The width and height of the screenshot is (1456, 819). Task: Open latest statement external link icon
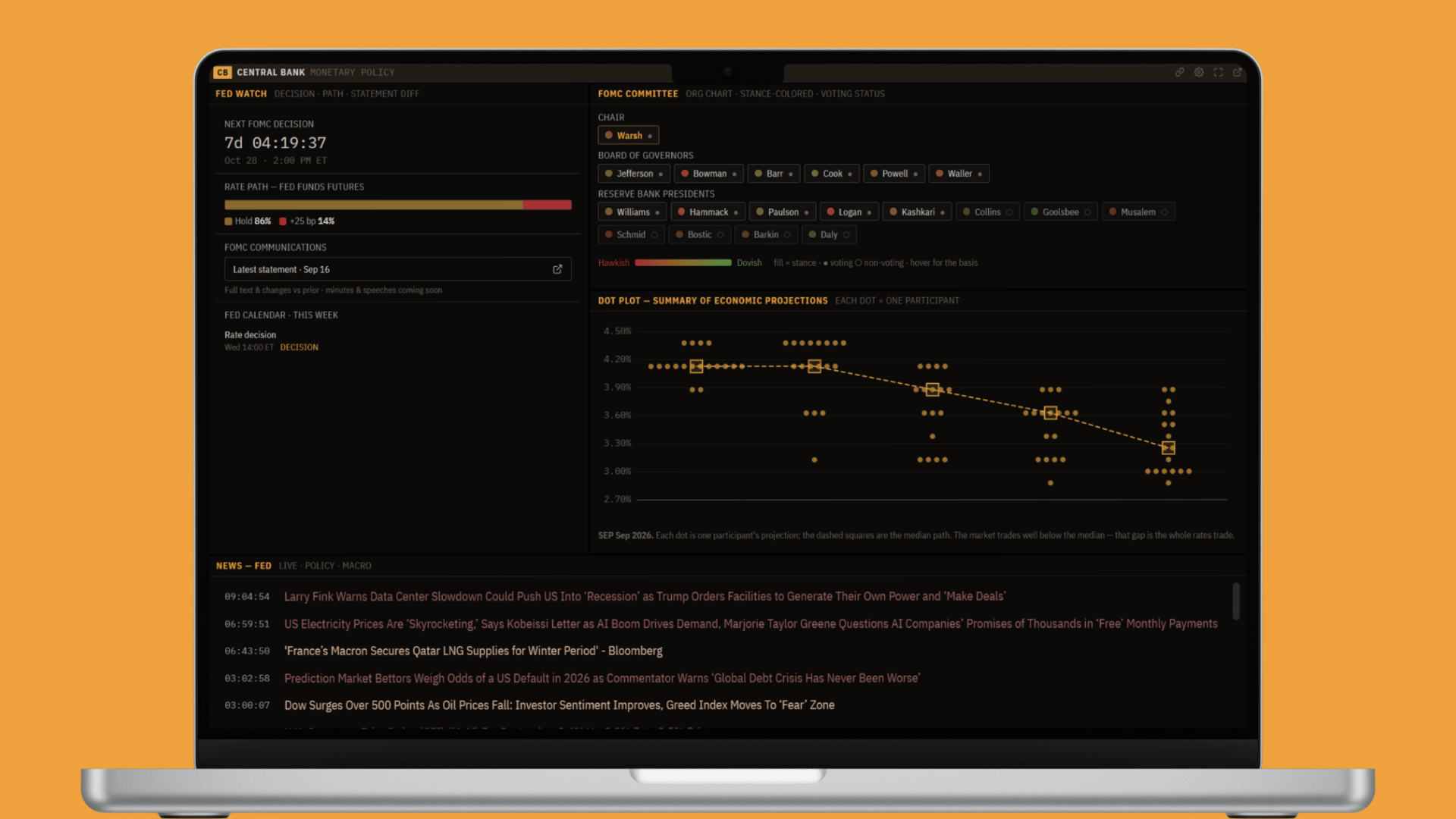(x=557, y=269)
